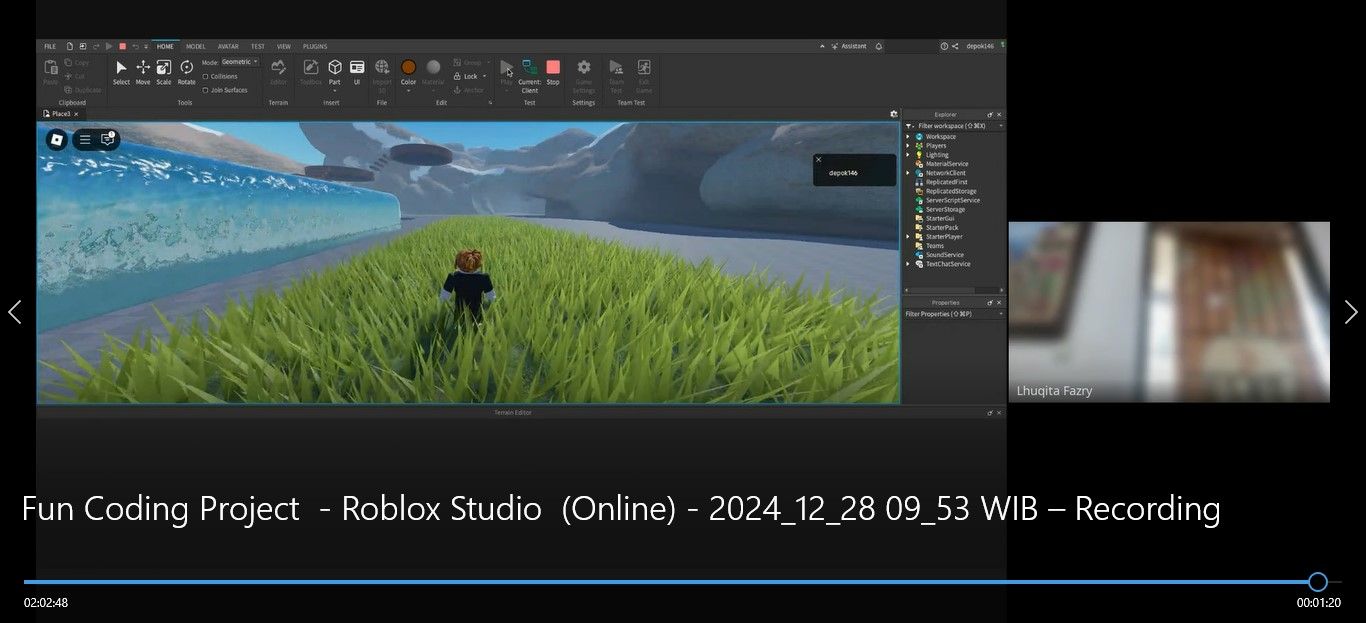This screenshot has width=1366, height=623.
Task: Expand the TextChatService tree node
Action: coord(909,264)
